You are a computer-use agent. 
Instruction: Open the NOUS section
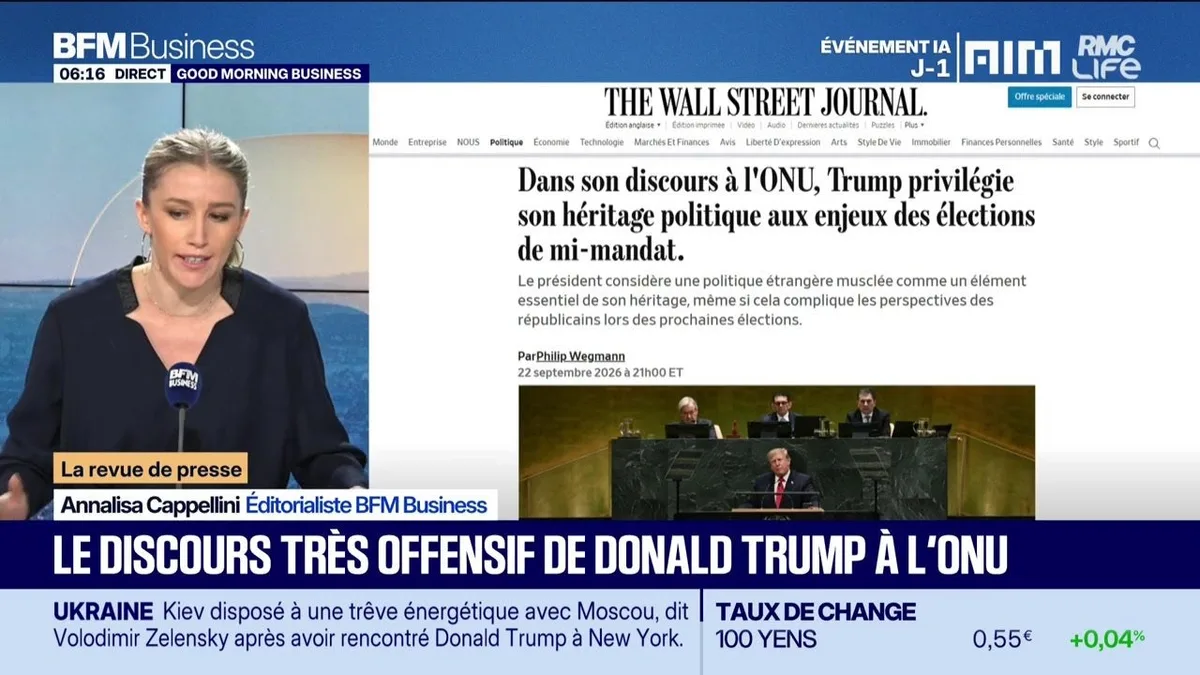pos(468,142)
